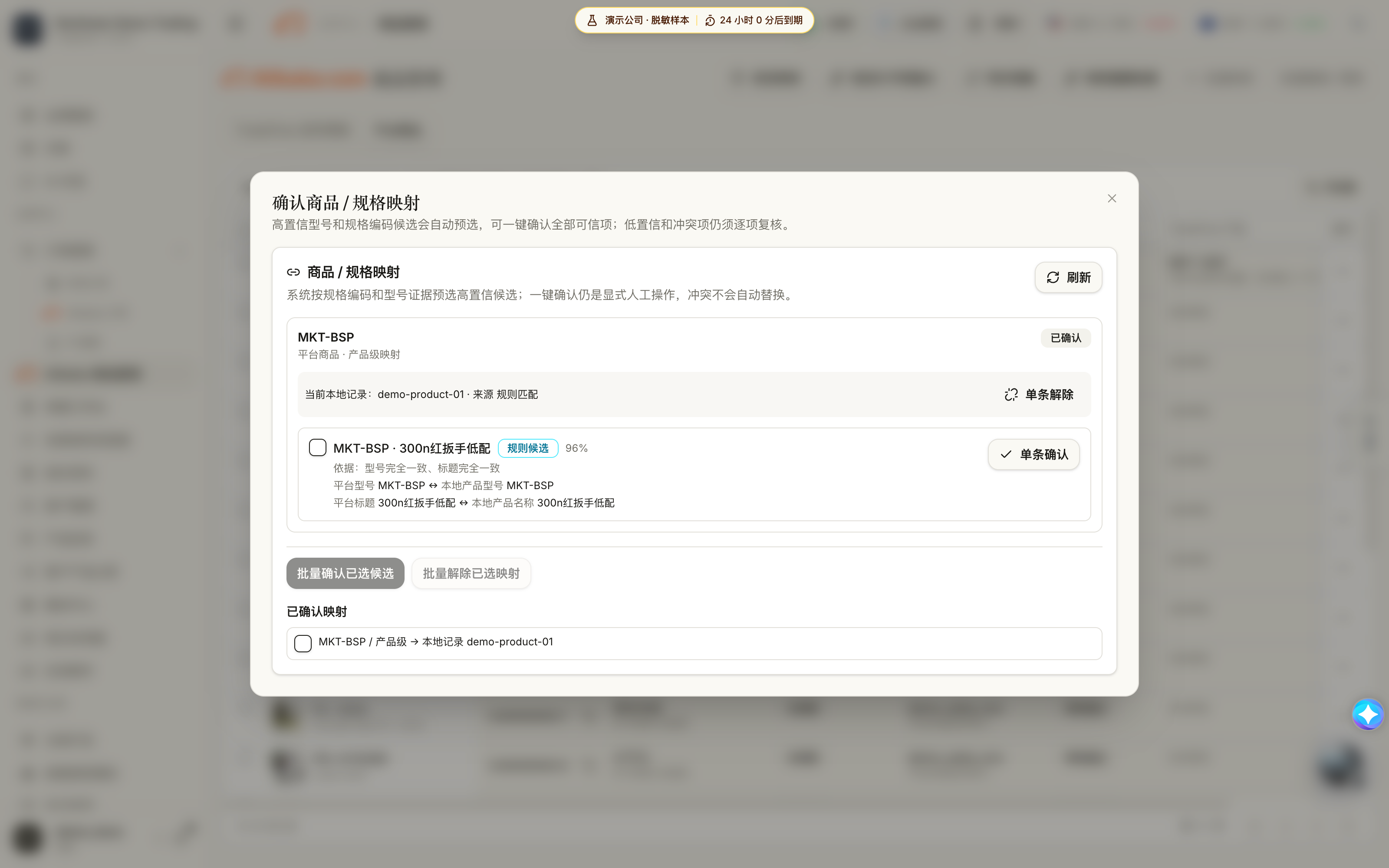Image resolution: width=1389 pixels, height=868 pixels.
Task: Click 单条确认 for MKT-BSP candidate
Action: point(1034,454)
